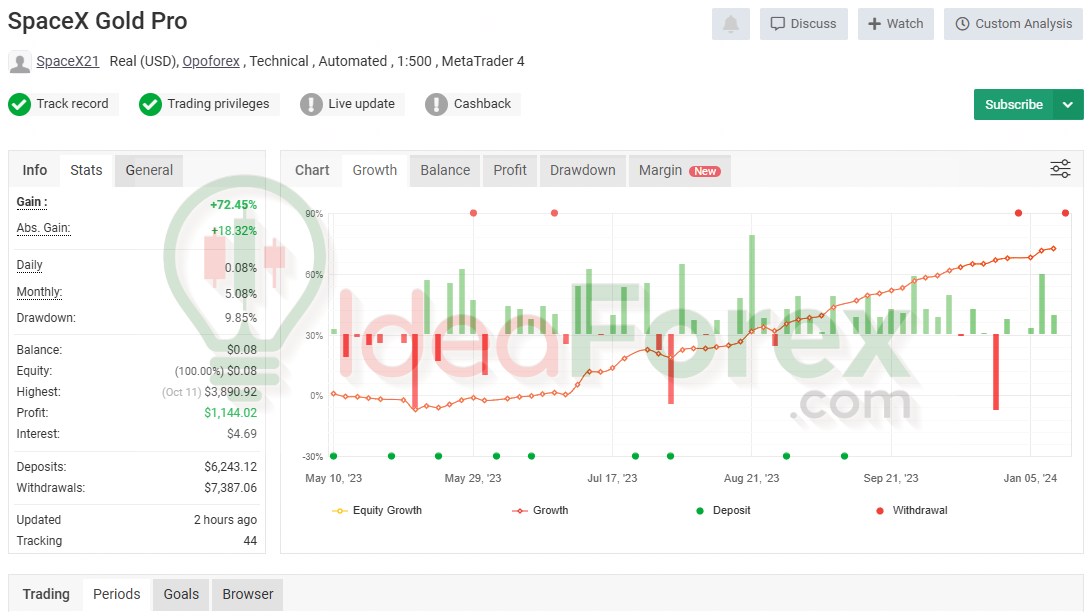Open Opoforex broker link
The height and width of the screenshot is (612, 1092).
click(211, 61)
